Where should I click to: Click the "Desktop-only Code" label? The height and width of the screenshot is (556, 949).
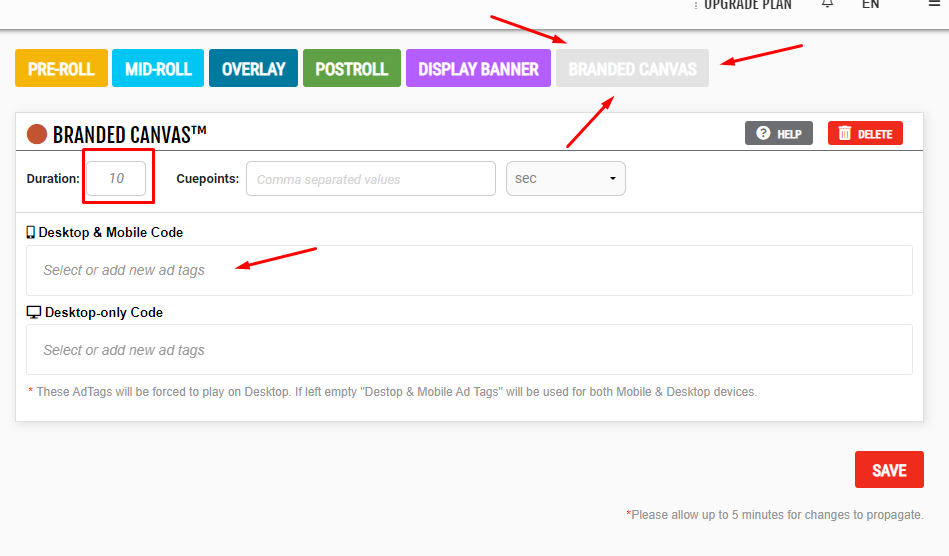pyautogui.click(x=104, y=312)
